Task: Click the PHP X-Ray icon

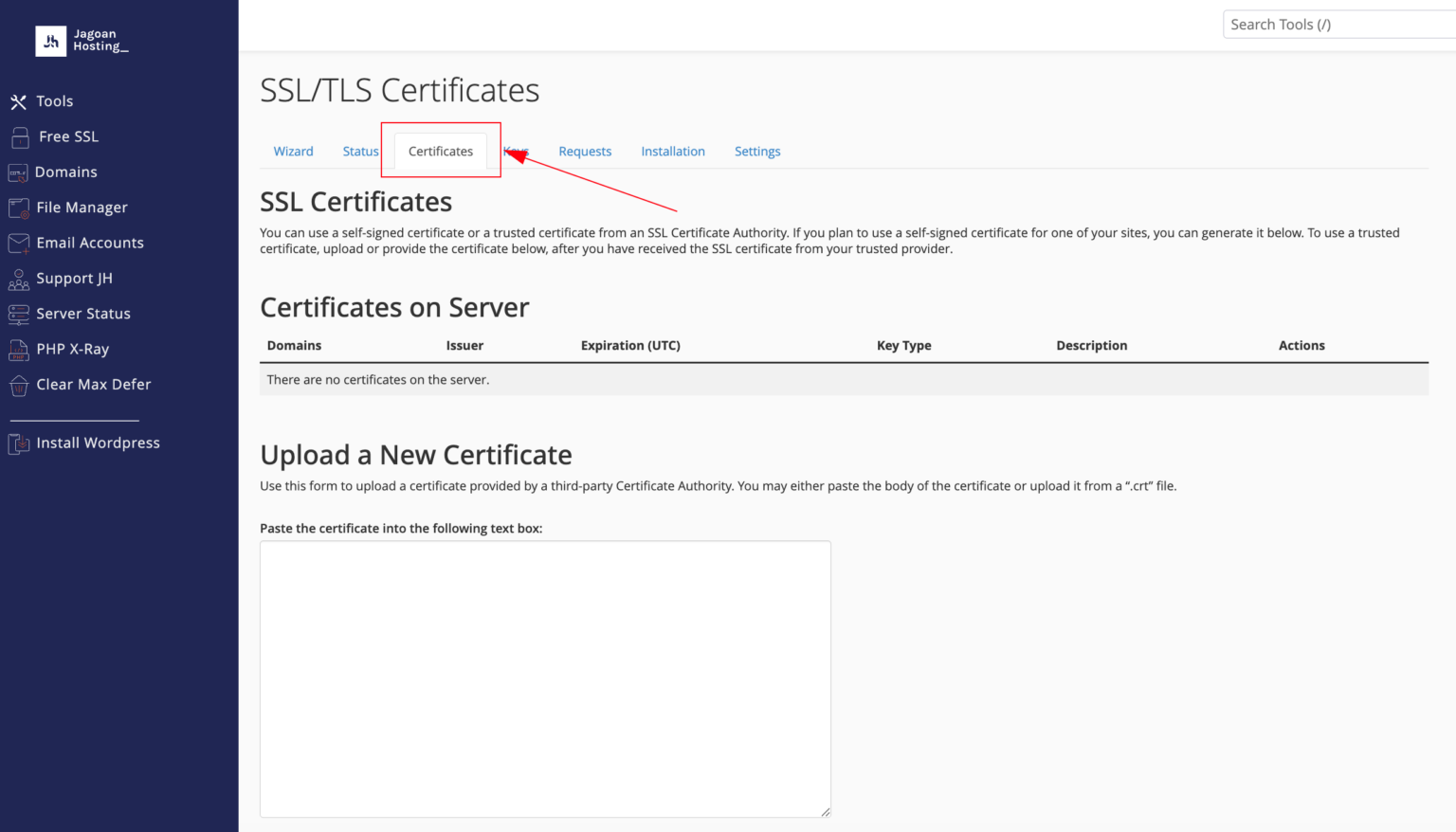Action: pyautogui.click(x=19, y=350)
